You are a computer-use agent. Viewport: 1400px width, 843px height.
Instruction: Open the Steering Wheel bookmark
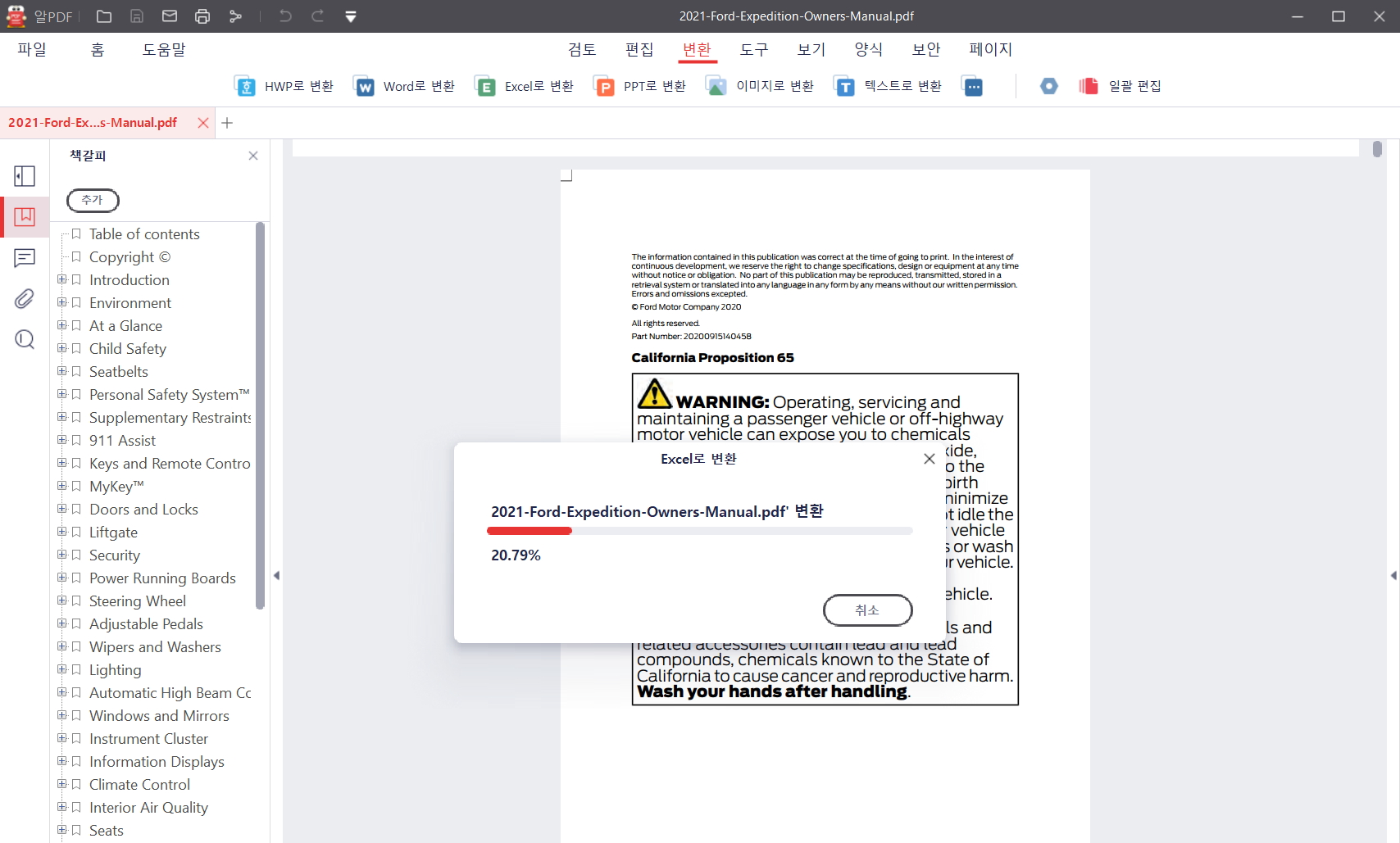pyautogui.click(x=138, y=601)
